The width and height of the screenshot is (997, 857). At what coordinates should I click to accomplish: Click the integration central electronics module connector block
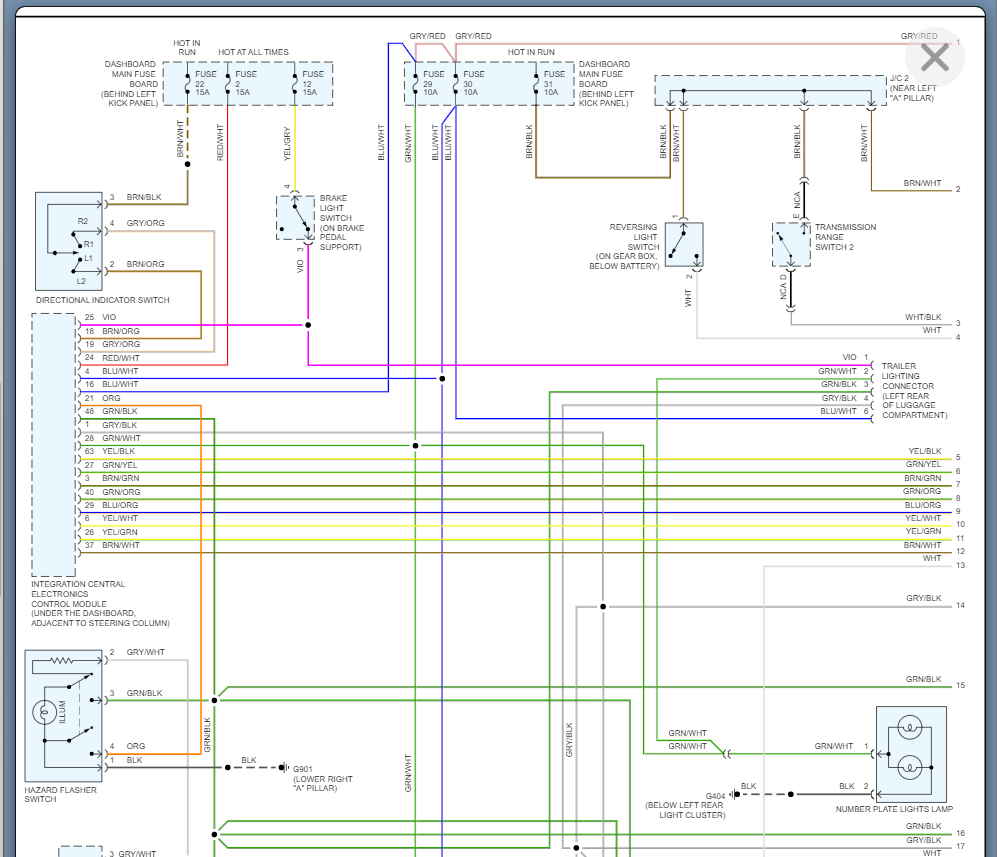(54, 445)
